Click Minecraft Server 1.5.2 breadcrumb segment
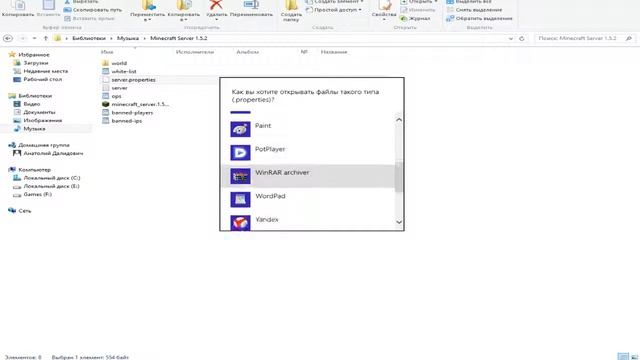 (x=179, y=38)
